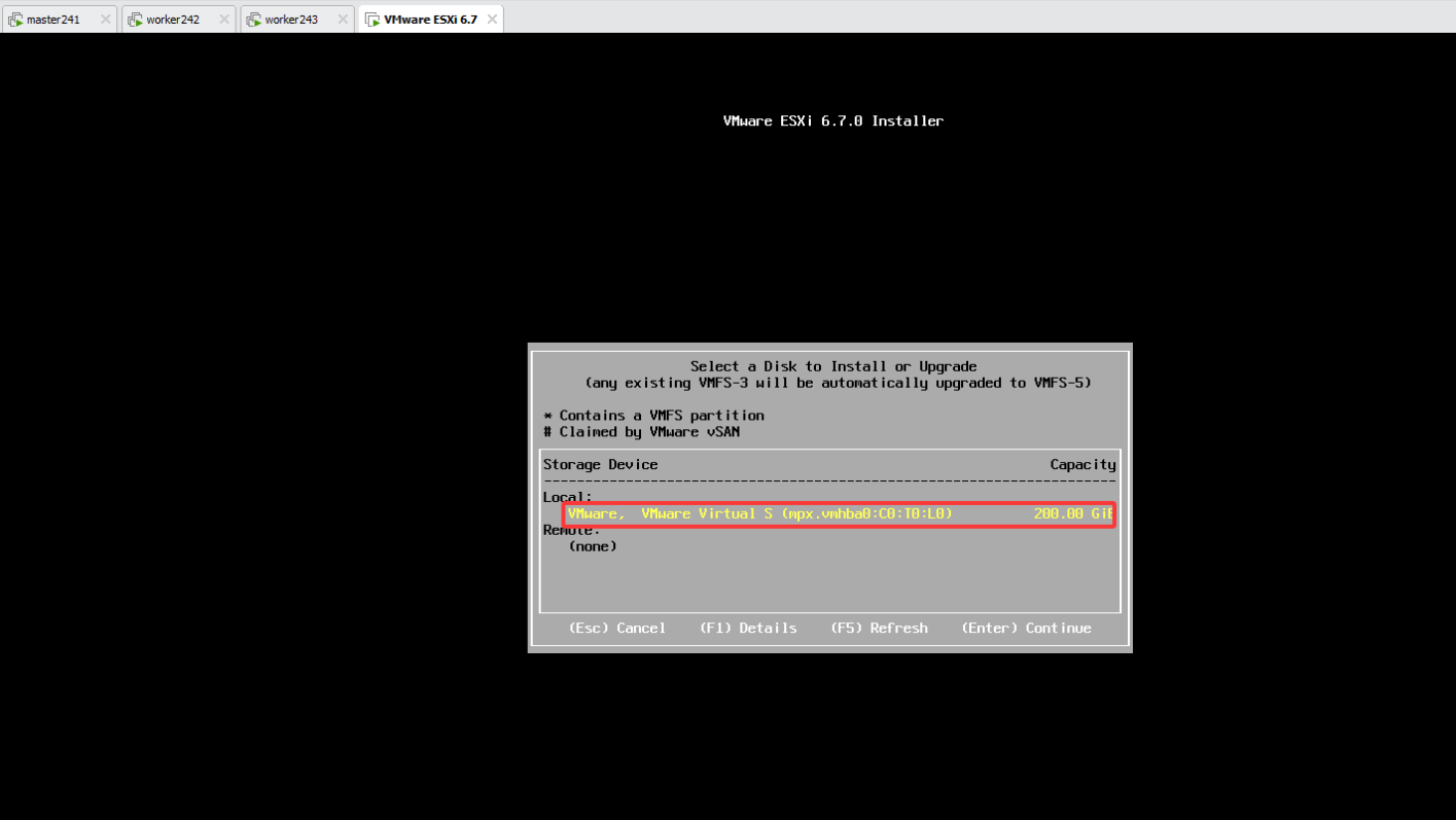Click the (Esc) Cancel option
This screenshot has height=820, width=1456.
[x=617, y=628]
